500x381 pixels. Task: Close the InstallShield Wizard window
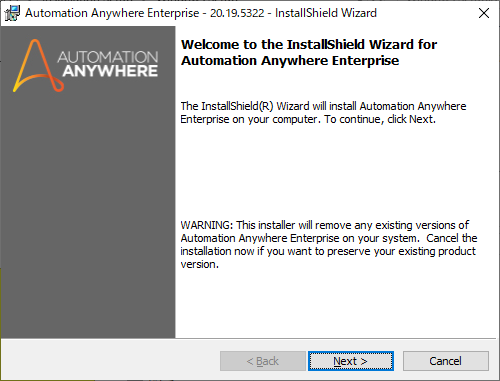[x=484, y=13]
